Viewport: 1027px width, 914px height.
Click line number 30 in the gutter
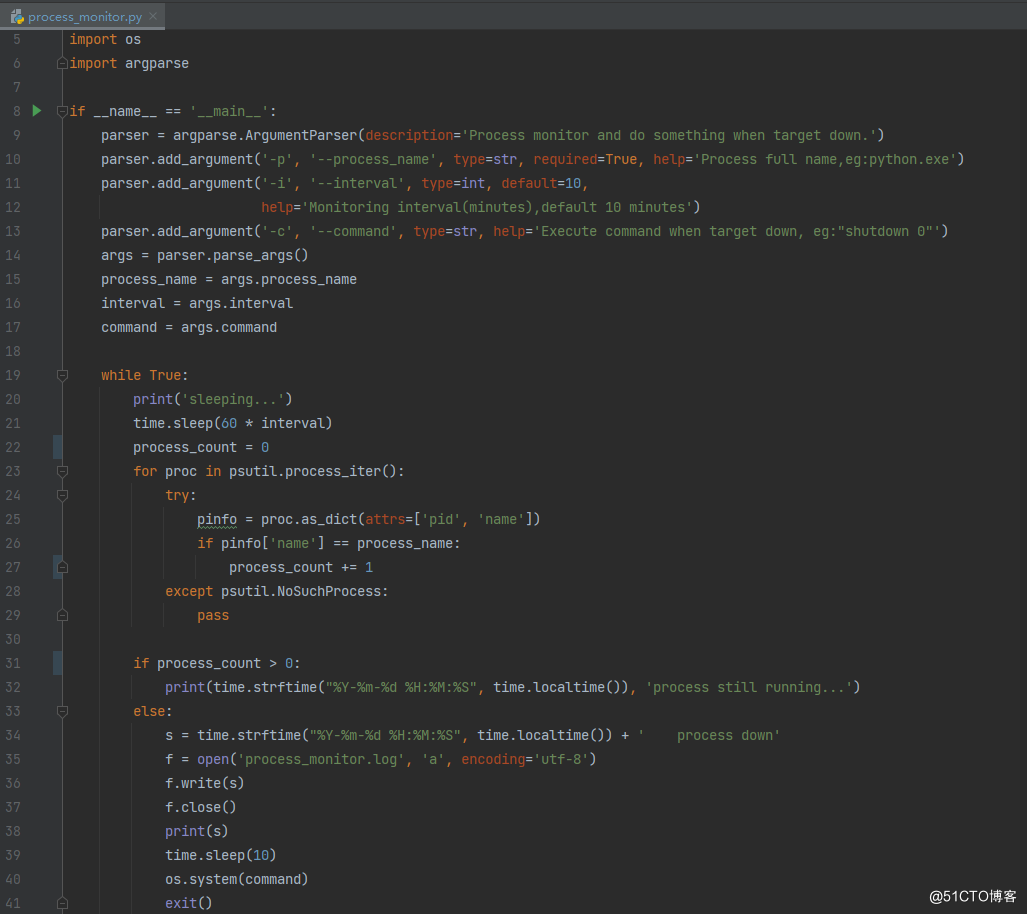tap(13, 639)
